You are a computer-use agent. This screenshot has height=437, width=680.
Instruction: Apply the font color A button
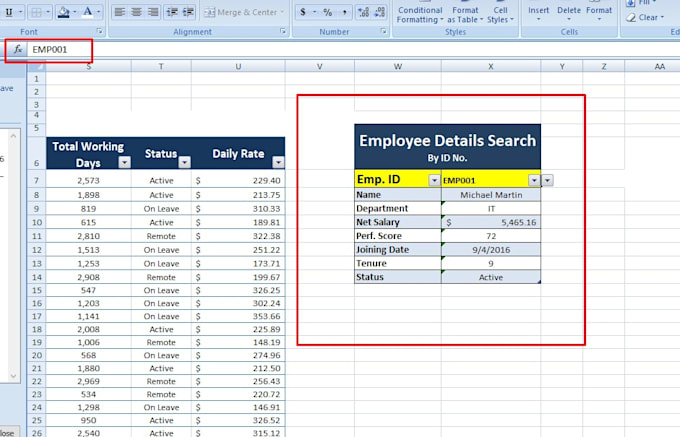[x=88, y=12]
